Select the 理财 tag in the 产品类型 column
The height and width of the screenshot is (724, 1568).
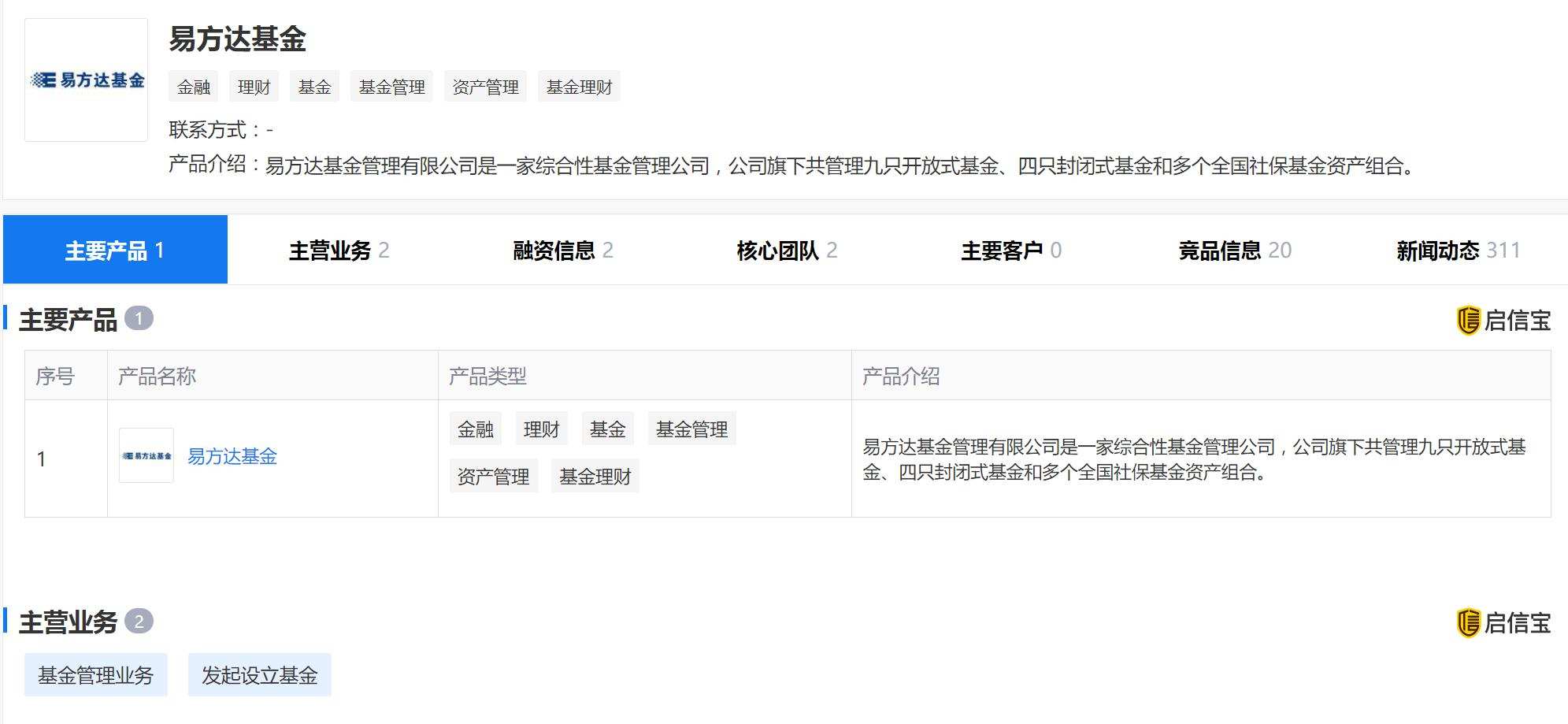[542, 429]
